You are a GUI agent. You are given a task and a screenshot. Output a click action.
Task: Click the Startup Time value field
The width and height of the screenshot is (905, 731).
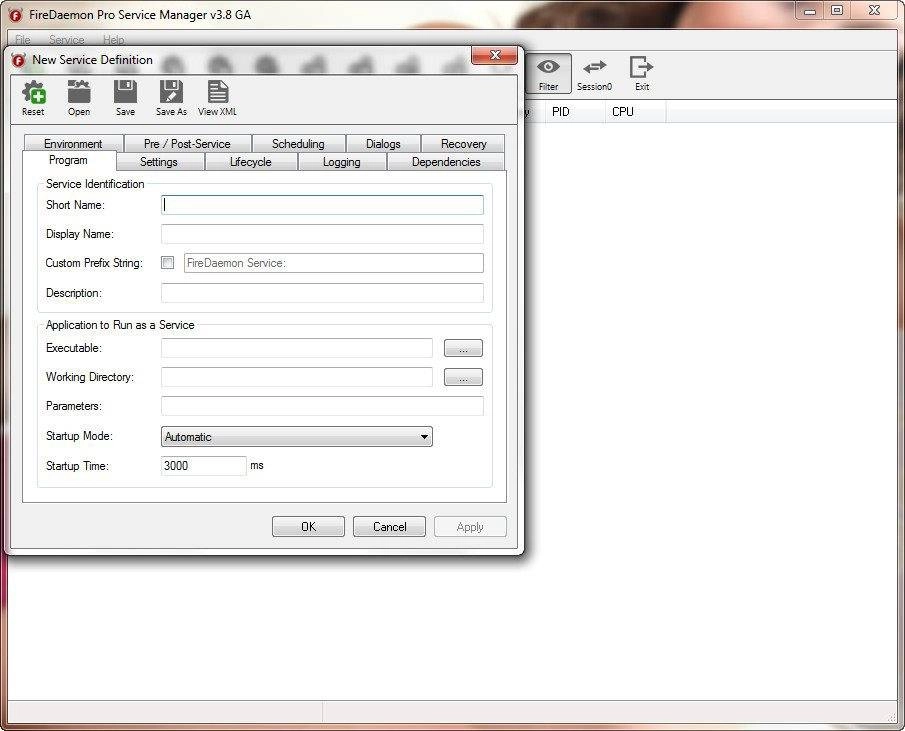[x=204, y=466]
